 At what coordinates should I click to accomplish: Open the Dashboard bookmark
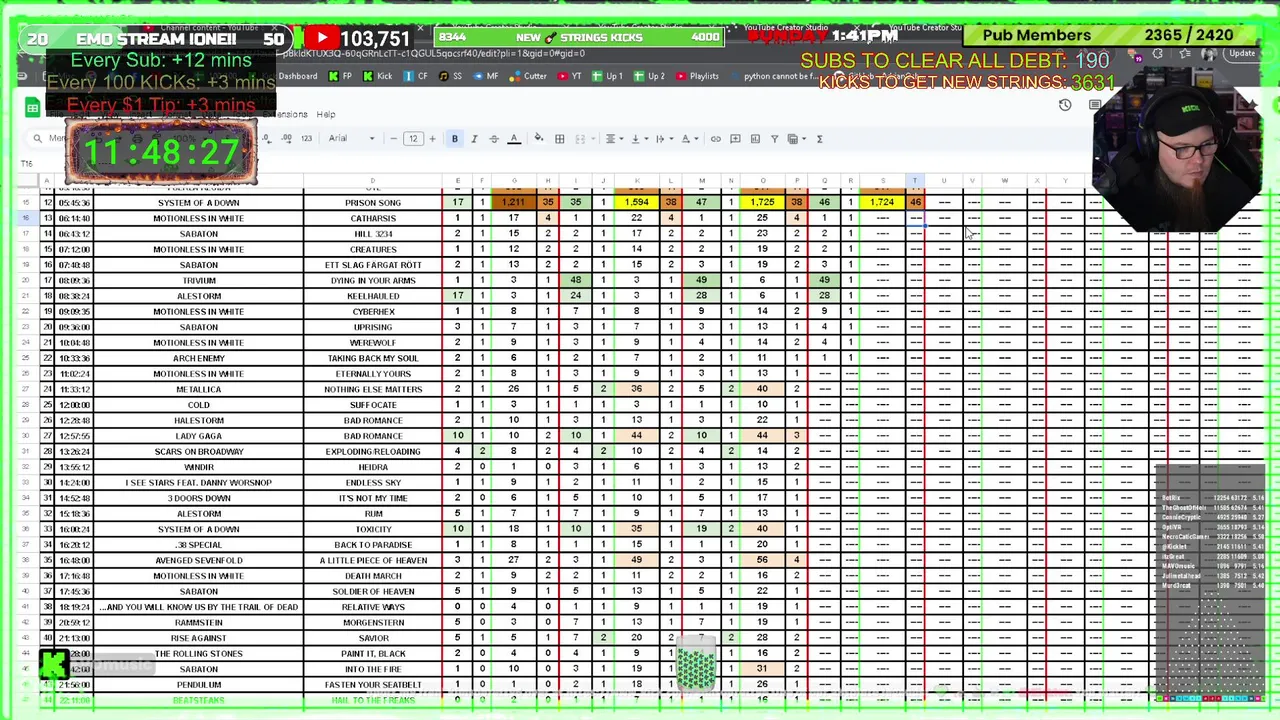297,76
